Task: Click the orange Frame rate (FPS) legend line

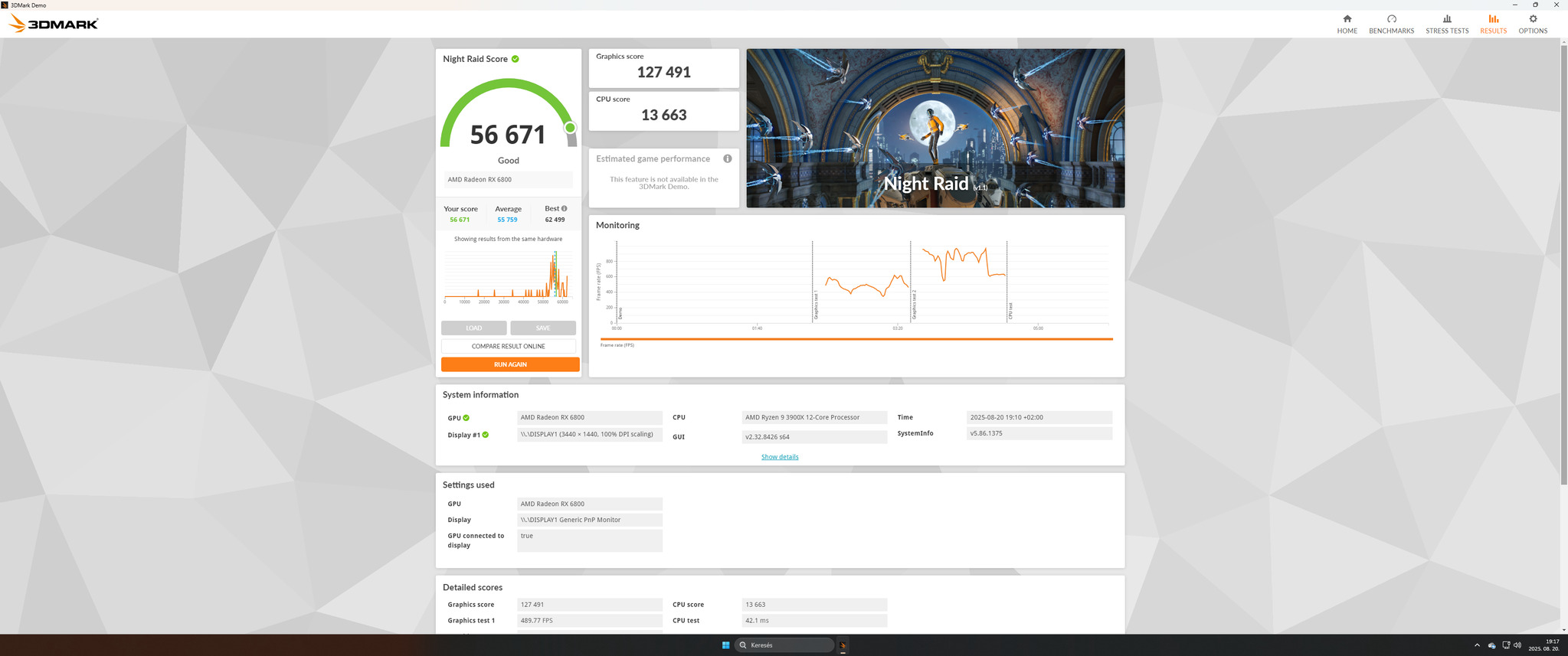Action: pyautogui.click(x=856, y=338)
